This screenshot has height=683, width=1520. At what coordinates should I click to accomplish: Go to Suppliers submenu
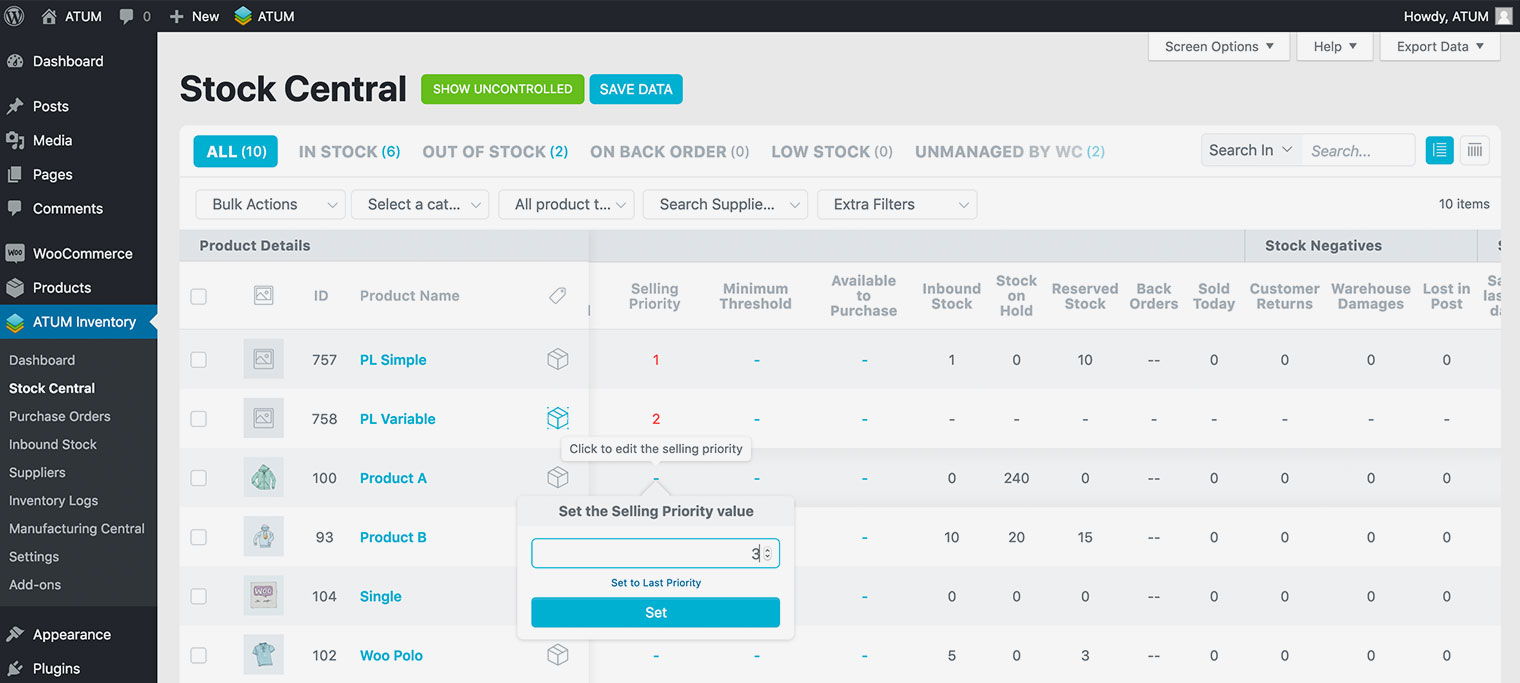pos(37,472)
